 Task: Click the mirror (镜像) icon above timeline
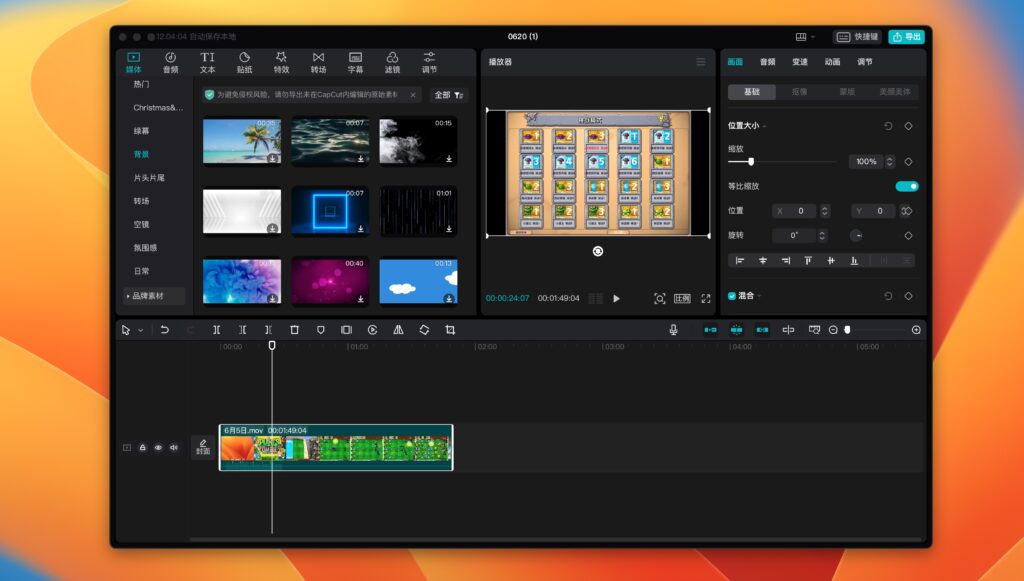(396, 329)
